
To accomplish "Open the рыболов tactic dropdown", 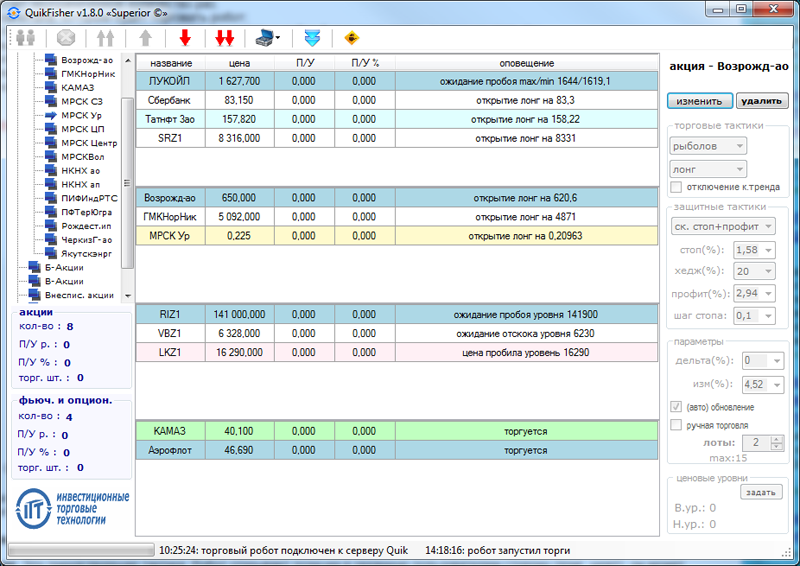I will coord(708,146).
